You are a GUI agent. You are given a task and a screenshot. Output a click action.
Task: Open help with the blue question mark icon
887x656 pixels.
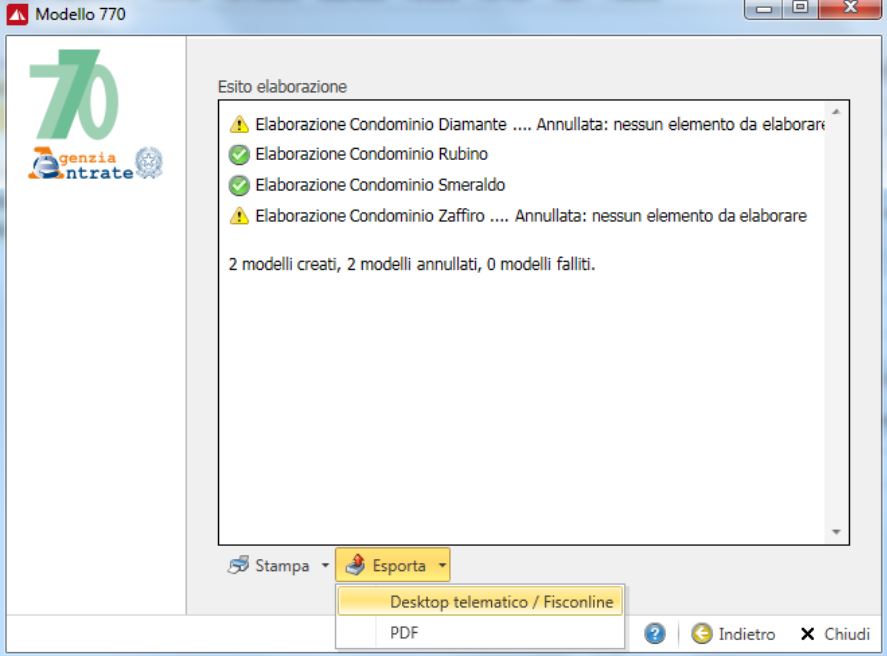pos(655,633)
